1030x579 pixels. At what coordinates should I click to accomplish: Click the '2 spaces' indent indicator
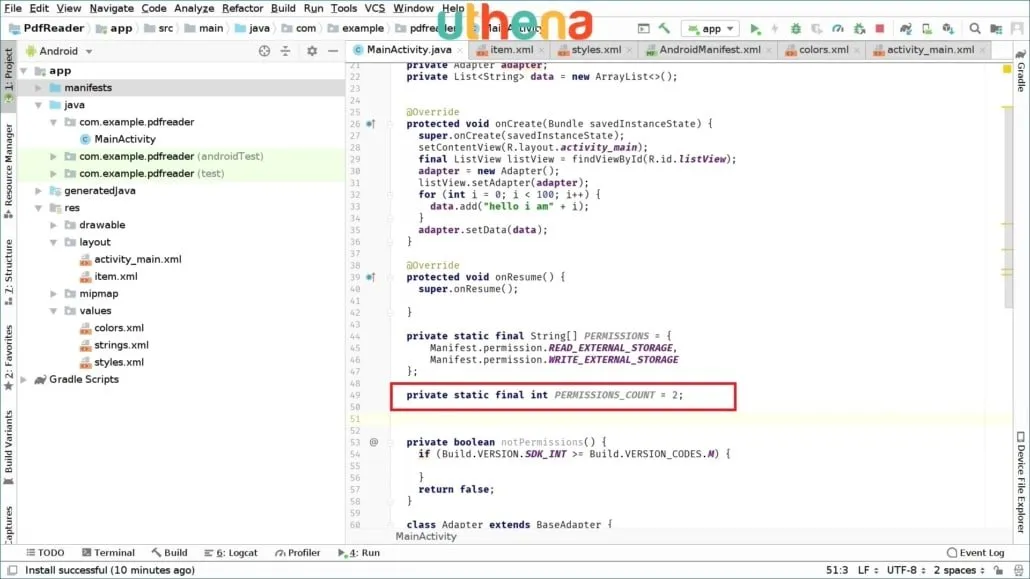tap(959, 570)
